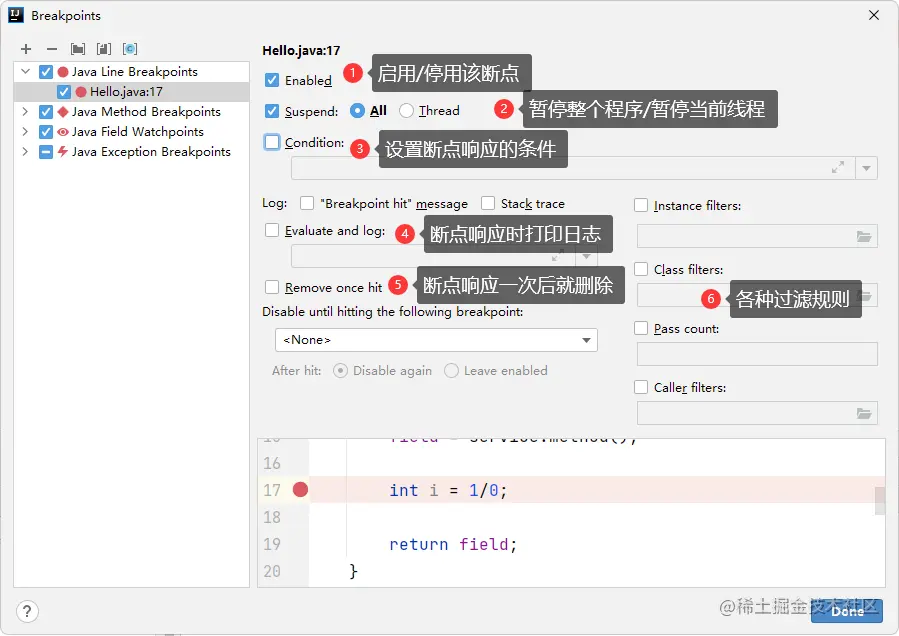Enable the Pass count checkbox
The height and width of the screenshot is (636, 899).
[x=641, y=328]
